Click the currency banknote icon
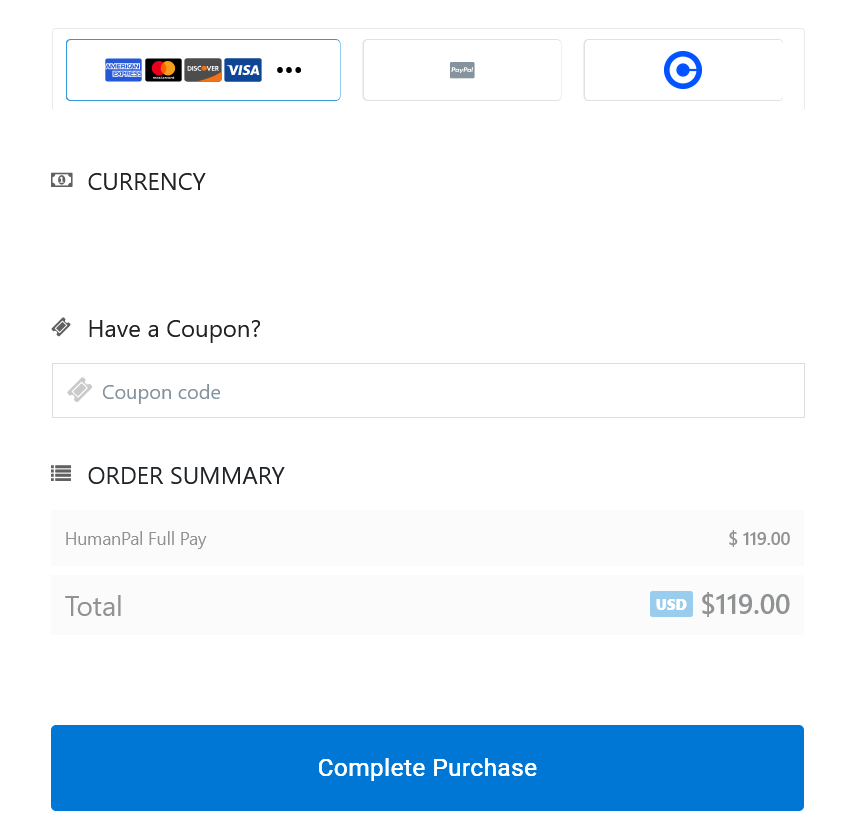Viewport: 847px width, 822px height. [x=62, y=180]
